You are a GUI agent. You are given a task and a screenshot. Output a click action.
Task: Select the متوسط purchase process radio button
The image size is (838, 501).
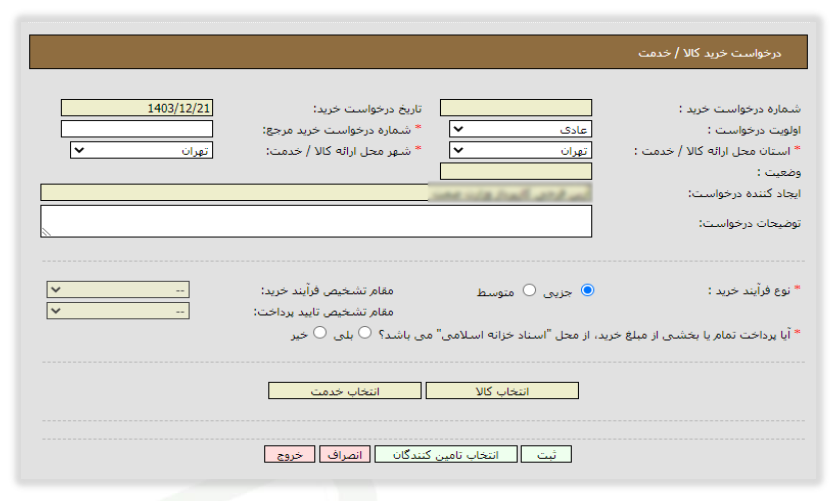point(529,290)
